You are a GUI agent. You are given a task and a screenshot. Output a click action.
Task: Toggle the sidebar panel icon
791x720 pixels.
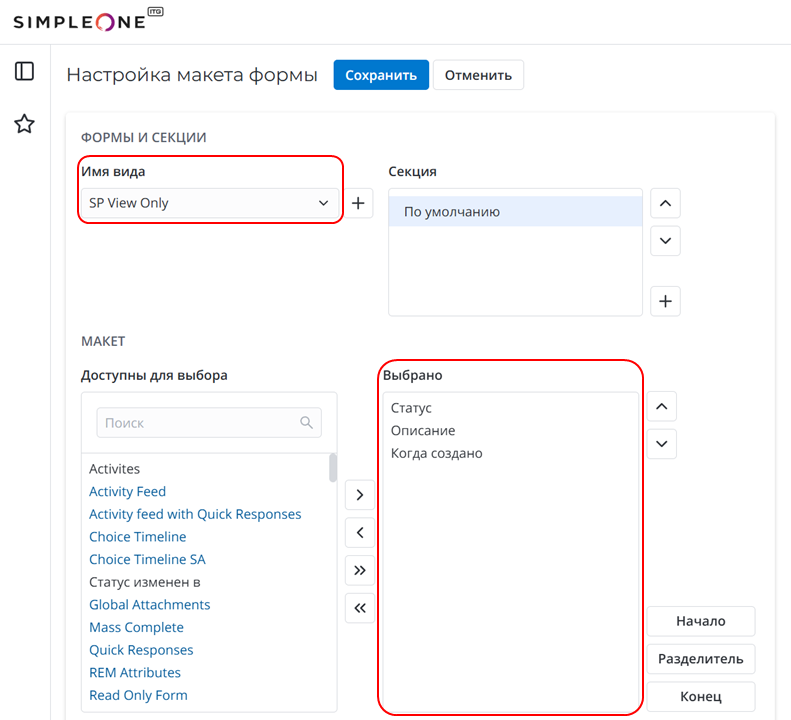[x=24, y=71]
